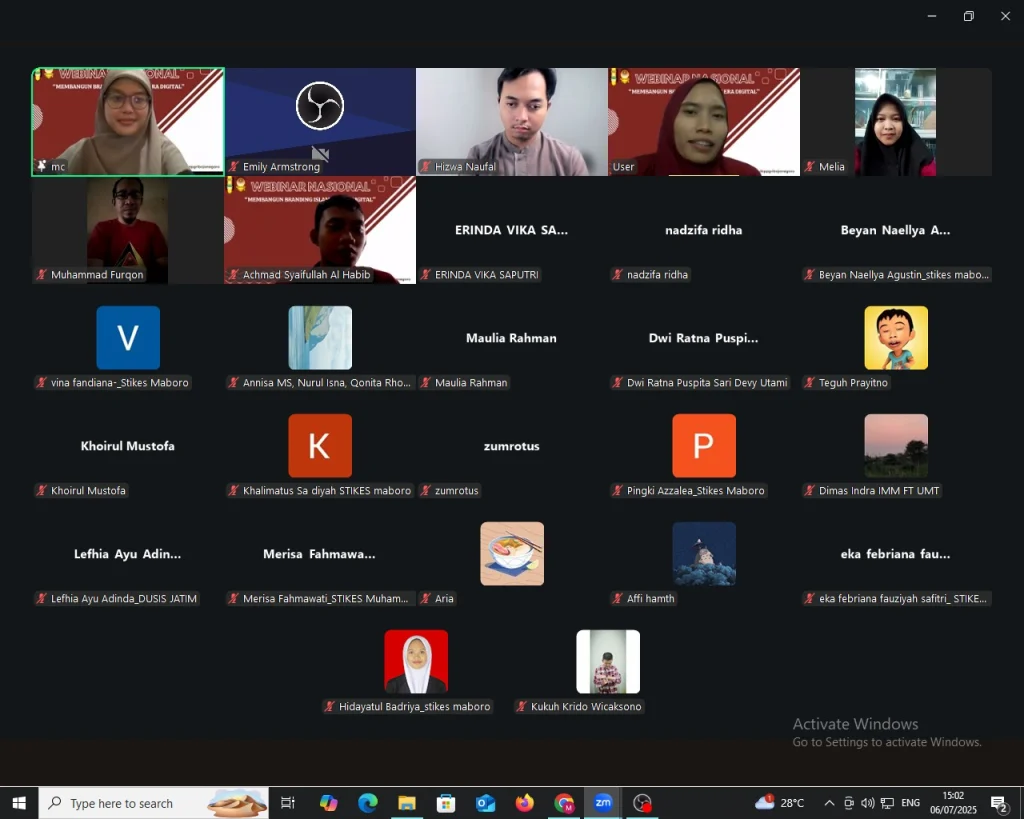Select Emily Armstrong's video tile

point(320,121)
